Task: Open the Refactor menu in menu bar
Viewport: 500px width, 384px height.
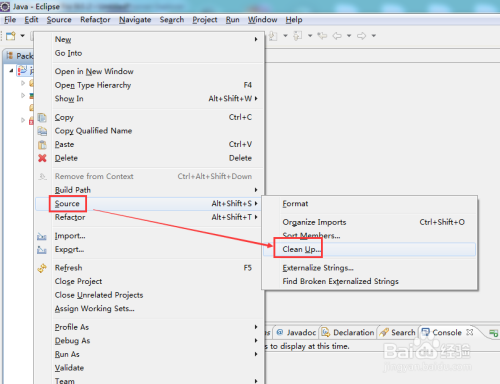Action: click(95, 20)
